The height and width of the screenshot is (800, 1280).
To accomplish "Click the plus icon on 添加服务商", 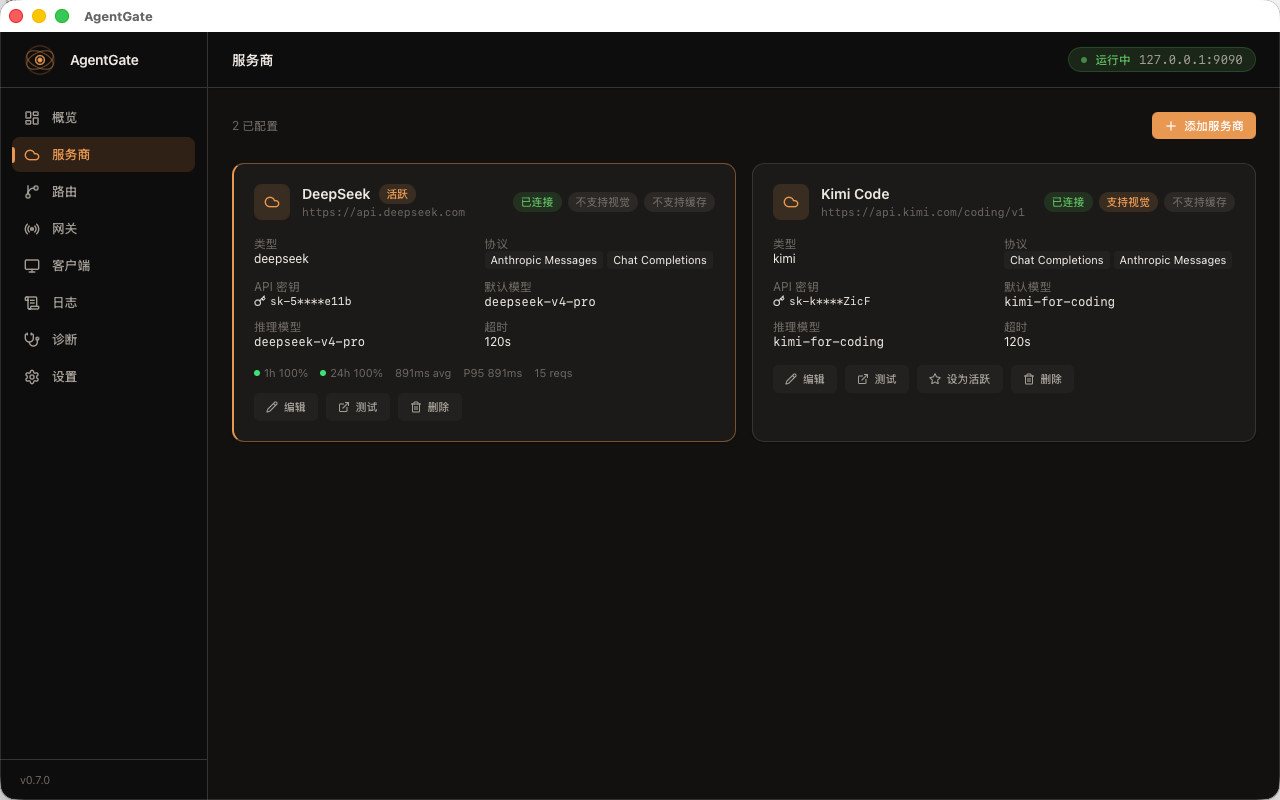I will point(1171,126).
